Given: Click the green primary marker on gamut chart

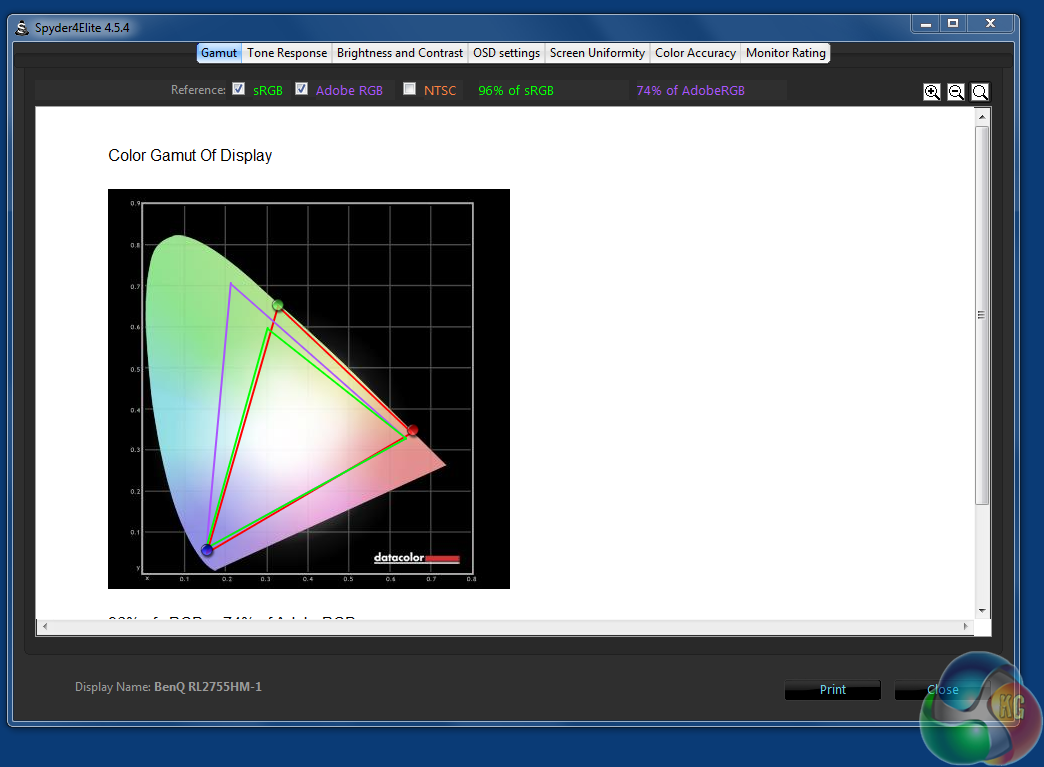Looking at the screenshot, I should (x=278, y=305).
